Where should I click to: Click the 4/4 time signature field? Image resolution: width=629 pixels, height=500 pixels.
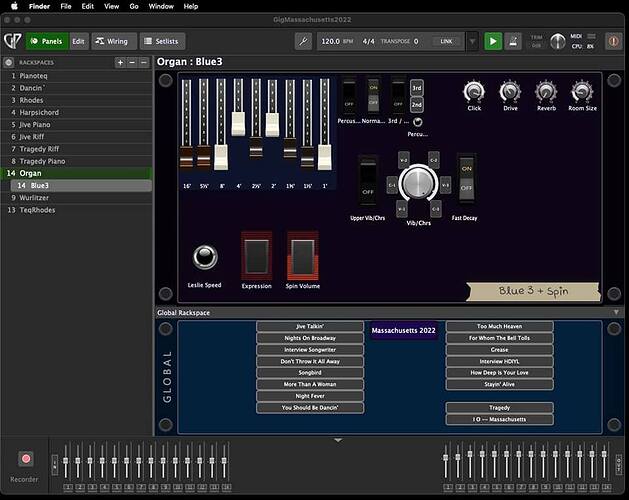pyautogui.click(x=368, y=41)
